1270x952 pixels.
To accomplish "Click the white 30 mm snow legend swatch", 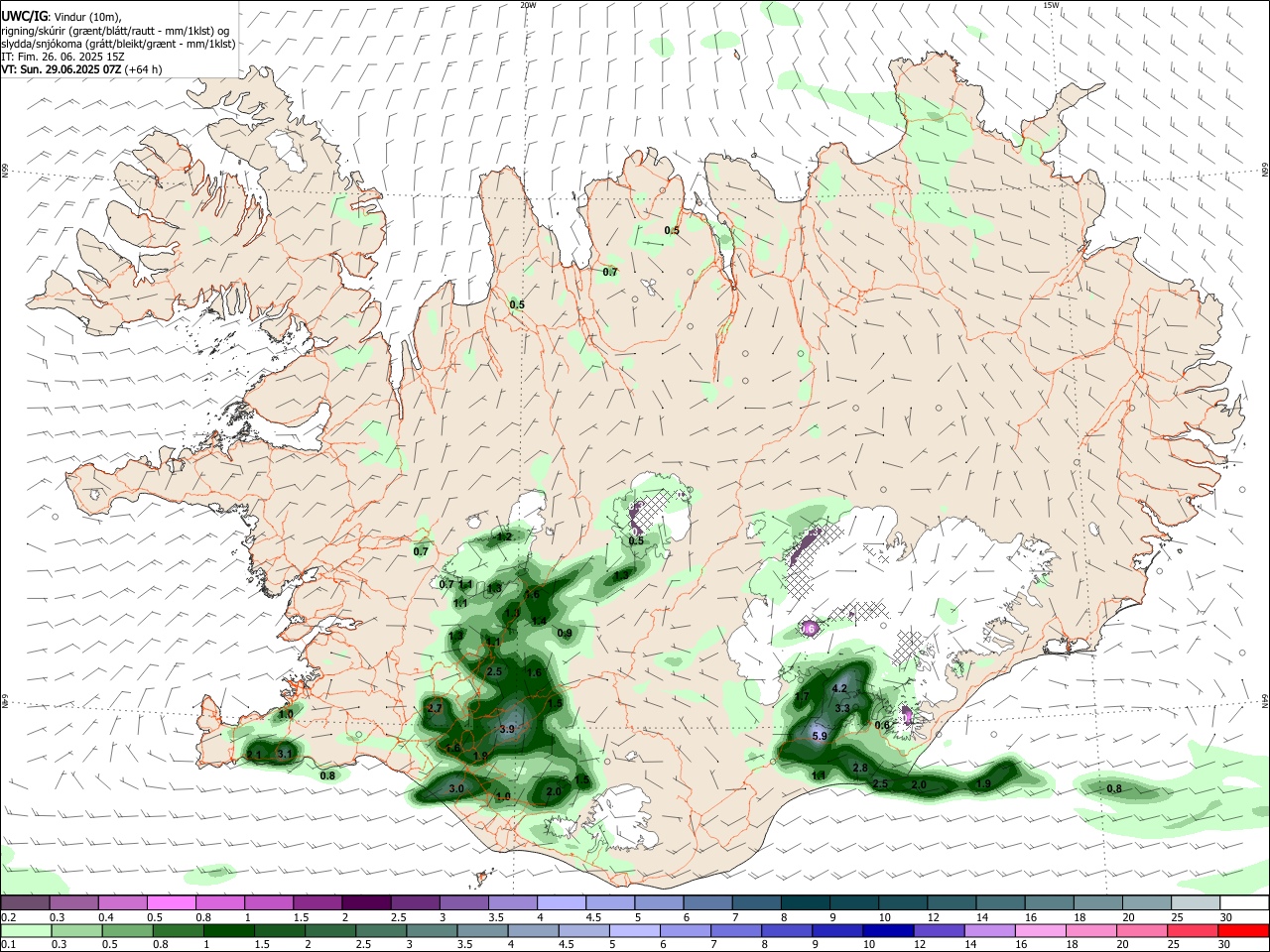I will tap(1244, 902).
